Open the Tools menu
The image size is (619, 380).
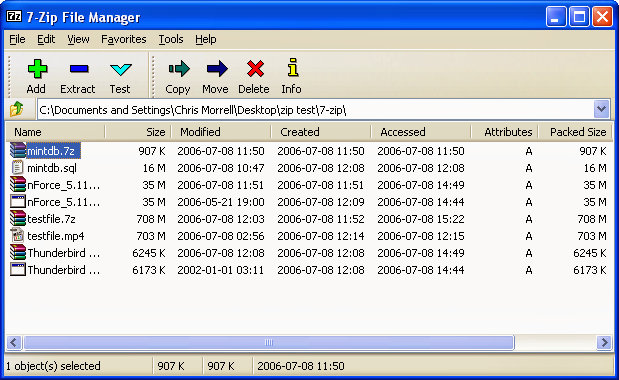(x=171, y=39)
